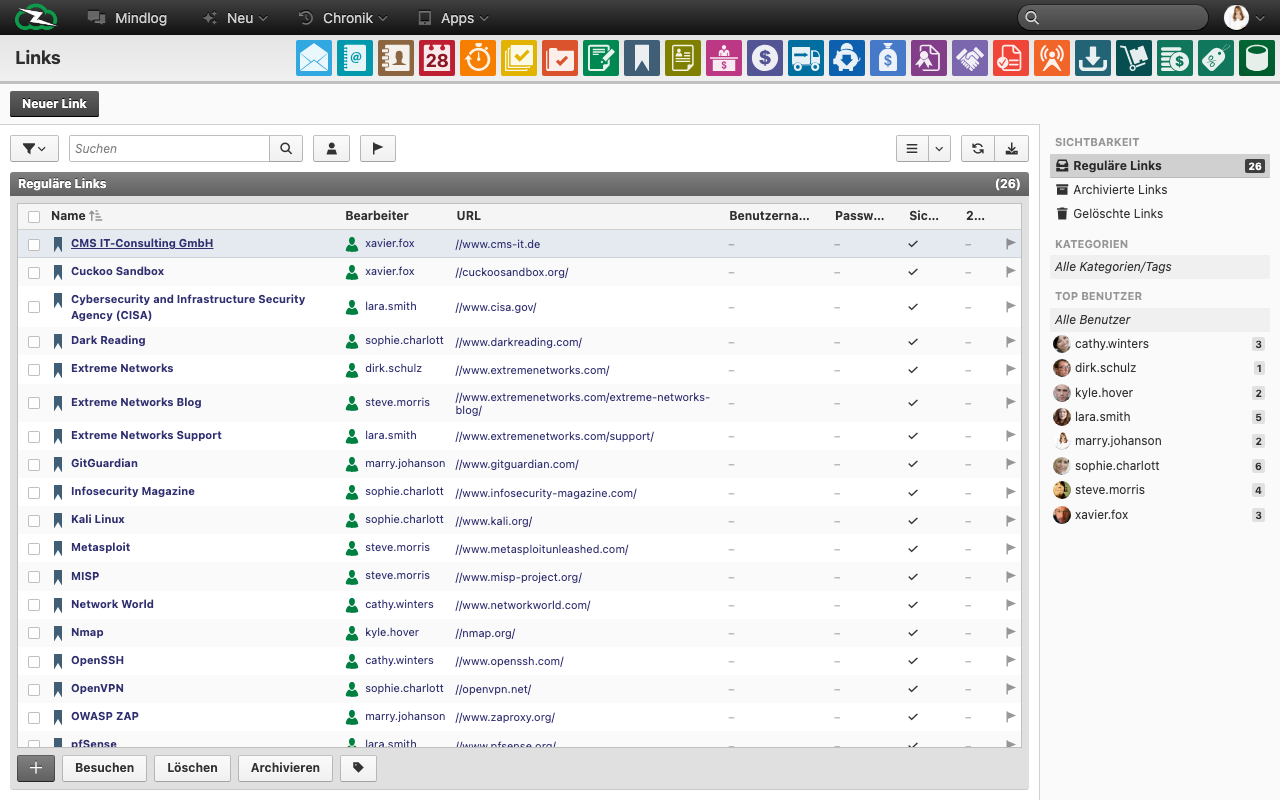
Task: Open the green notes with pencil icon
Action: click(601, 58)
